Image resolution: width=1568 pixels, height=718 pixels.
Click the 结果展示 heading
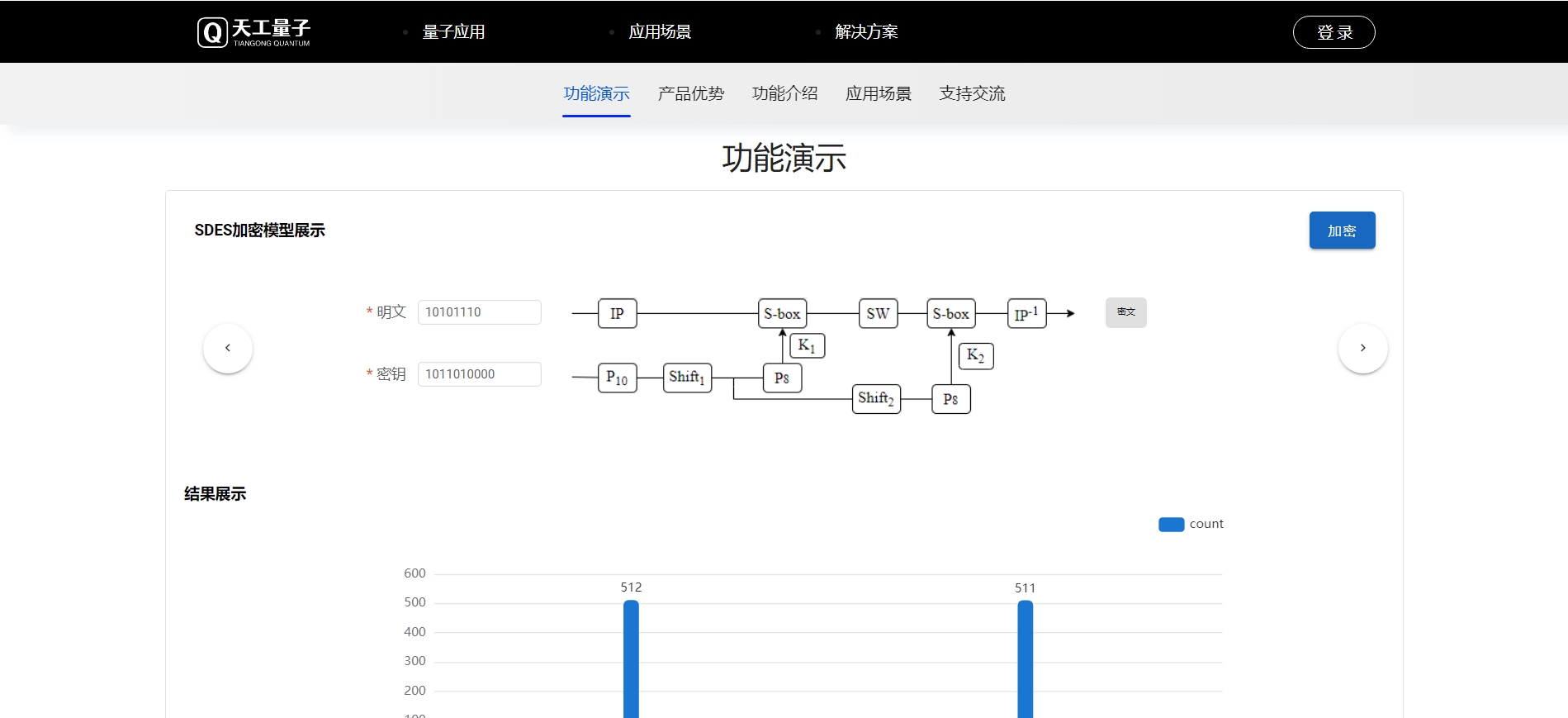pos(215,494)
